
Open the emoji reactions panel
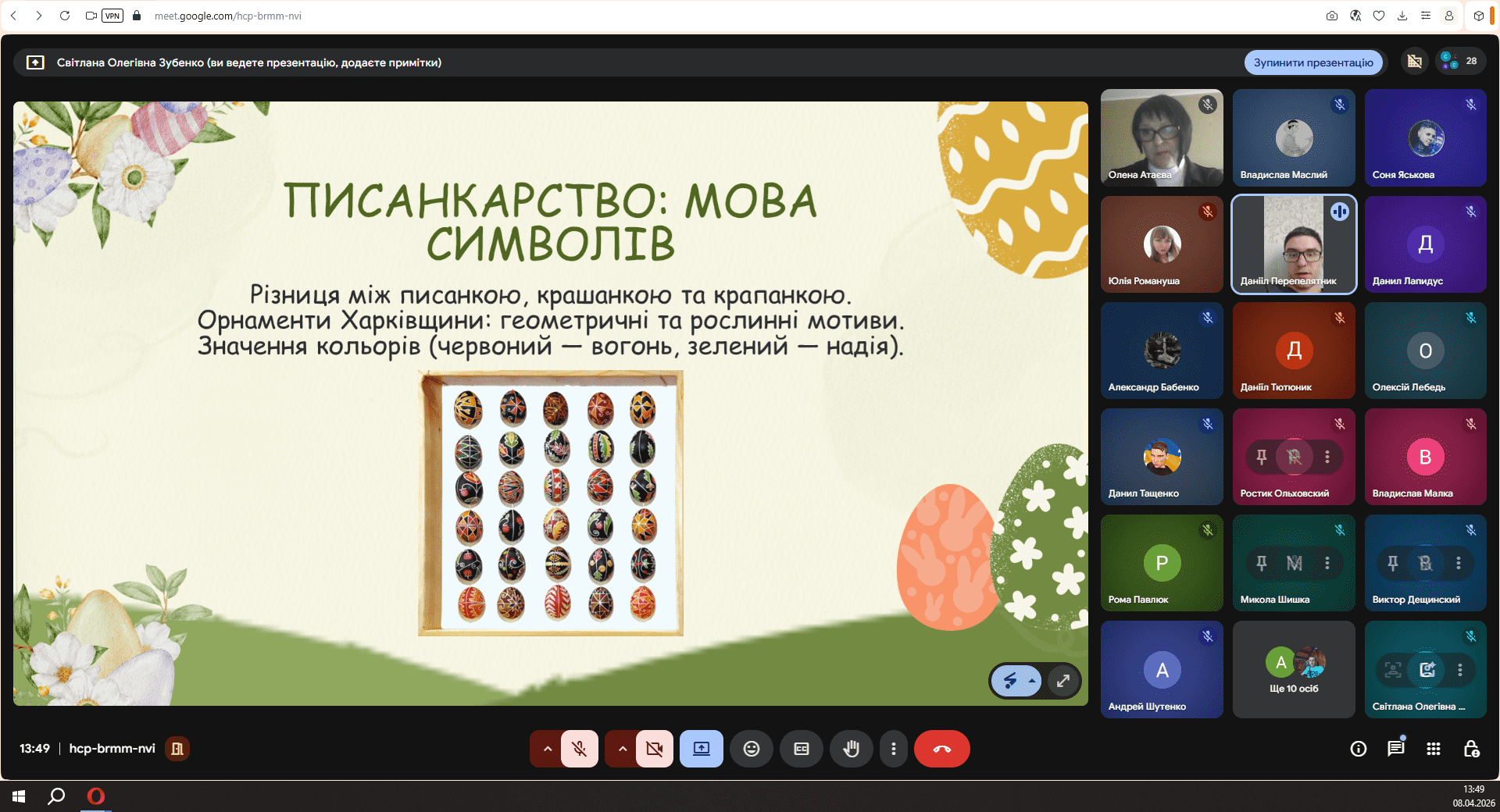(751, 749)
